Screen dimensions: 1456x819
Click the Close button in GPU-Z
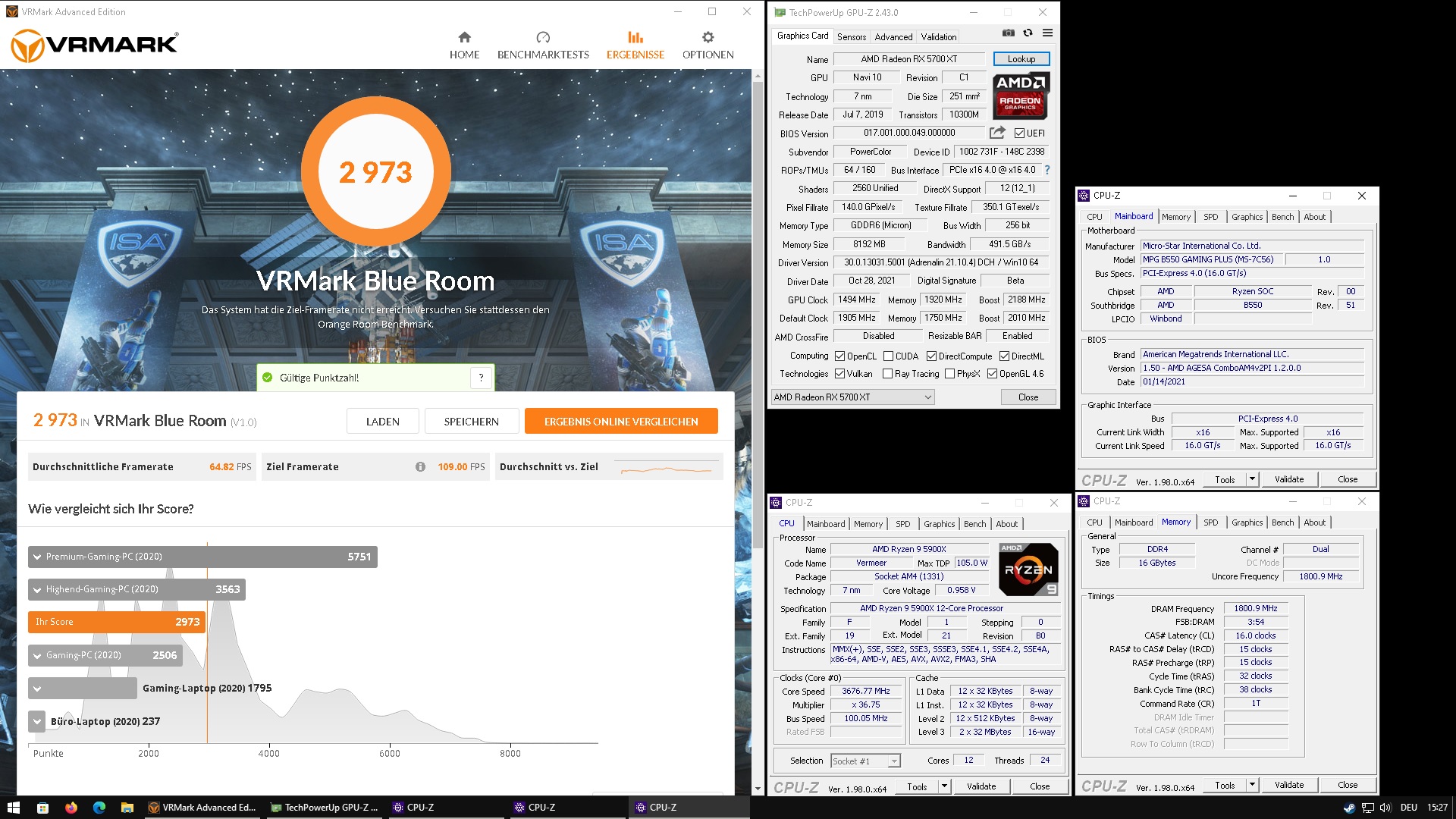1028,397
